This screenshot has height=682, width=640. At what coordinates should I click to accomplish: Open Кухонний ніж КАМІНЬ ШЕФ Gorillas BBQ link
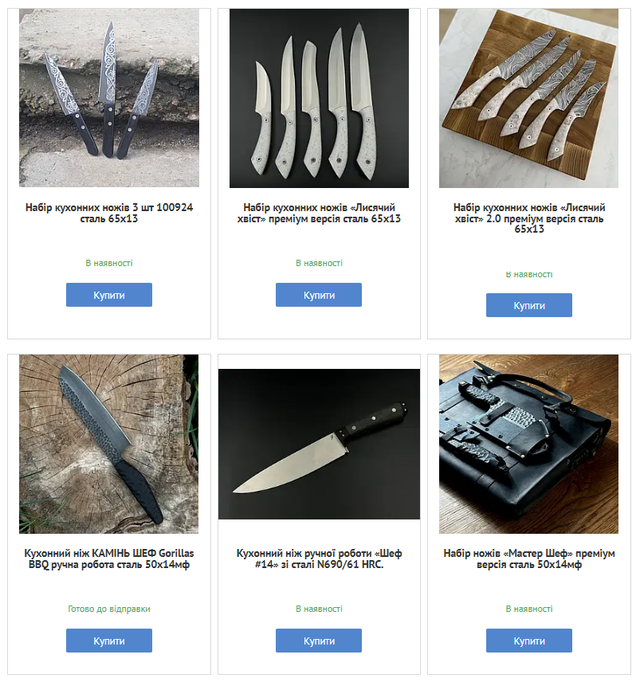(109, 559)
